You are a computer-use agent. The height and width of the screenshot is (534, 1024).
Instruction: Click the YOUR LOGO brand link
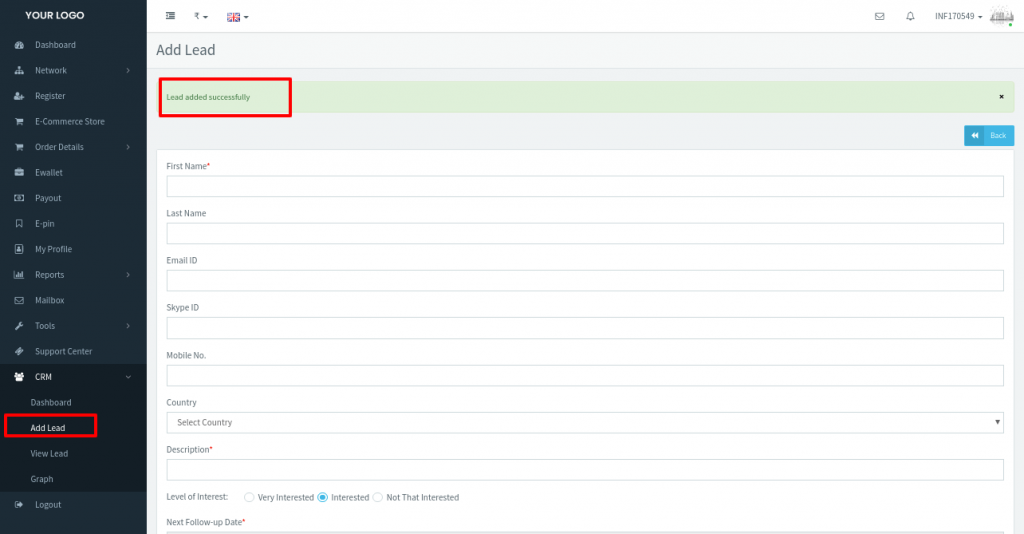tap(55, 15)
